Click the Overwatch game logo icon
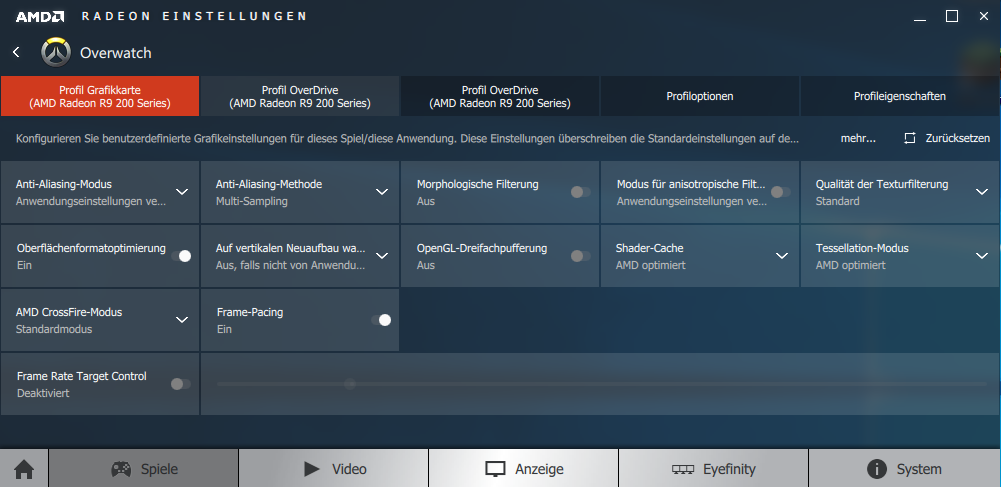Image resolution: width=1001 pixels, height=487 pixels. coord(56,52)
